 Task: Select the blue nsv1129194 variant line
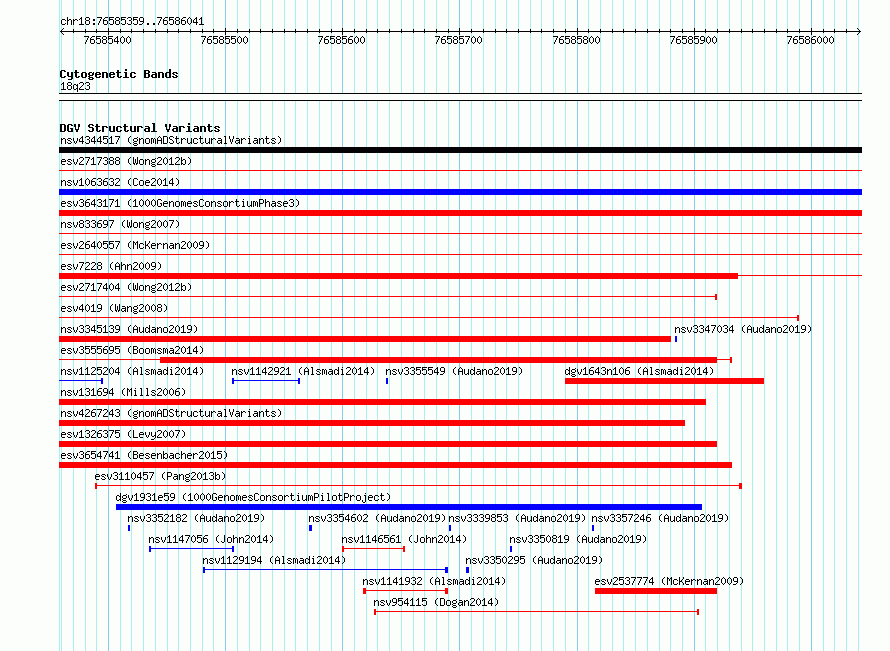(326, 570)
